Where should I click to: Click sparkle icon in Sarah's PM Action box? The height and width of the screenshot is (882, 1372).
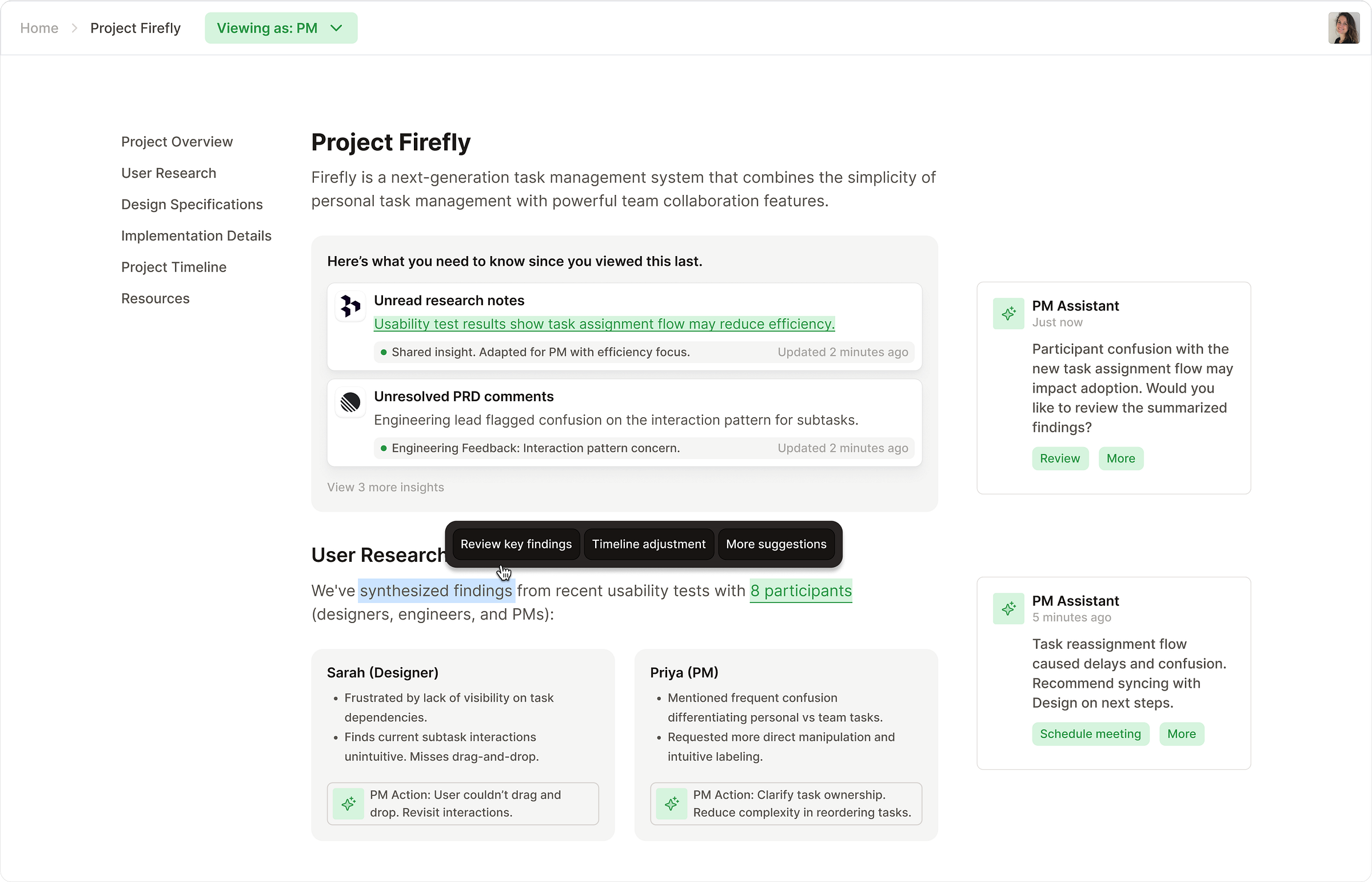tap(348, 804)
